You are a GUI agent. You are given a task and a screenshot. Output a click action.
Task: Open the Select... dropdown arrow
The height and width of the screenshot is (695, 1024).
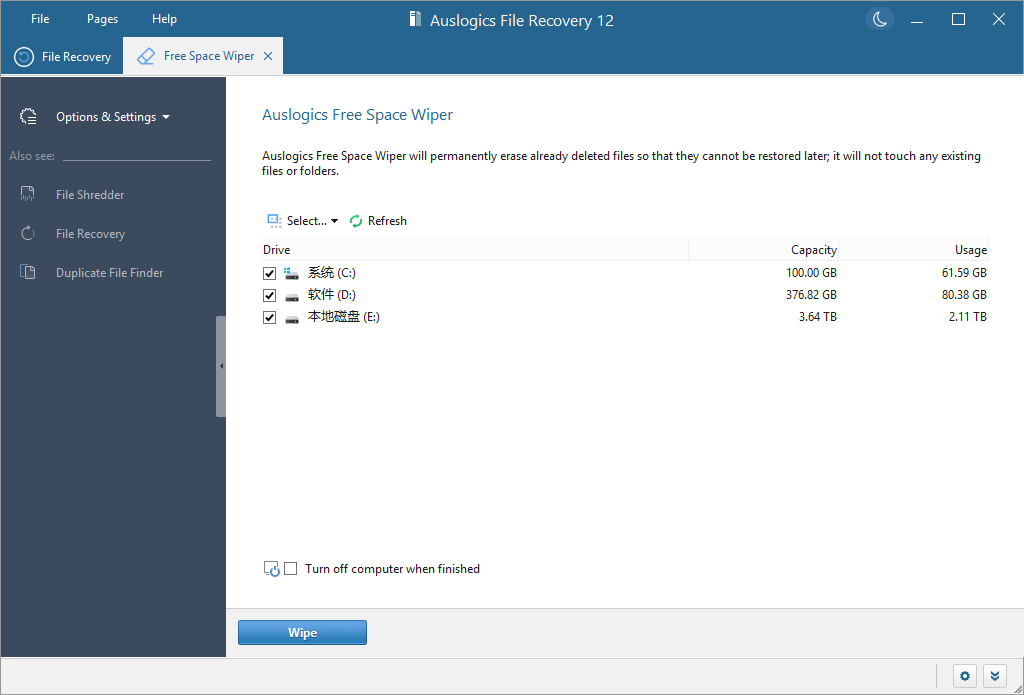335,220
